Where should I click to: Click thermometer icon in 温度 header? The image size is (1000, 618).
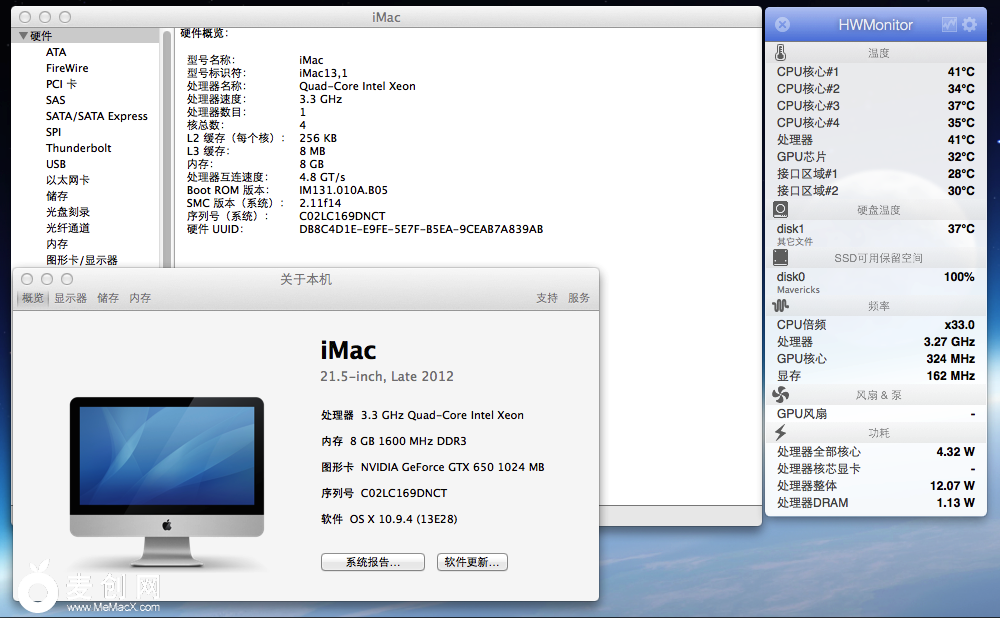tap(780, 53)
